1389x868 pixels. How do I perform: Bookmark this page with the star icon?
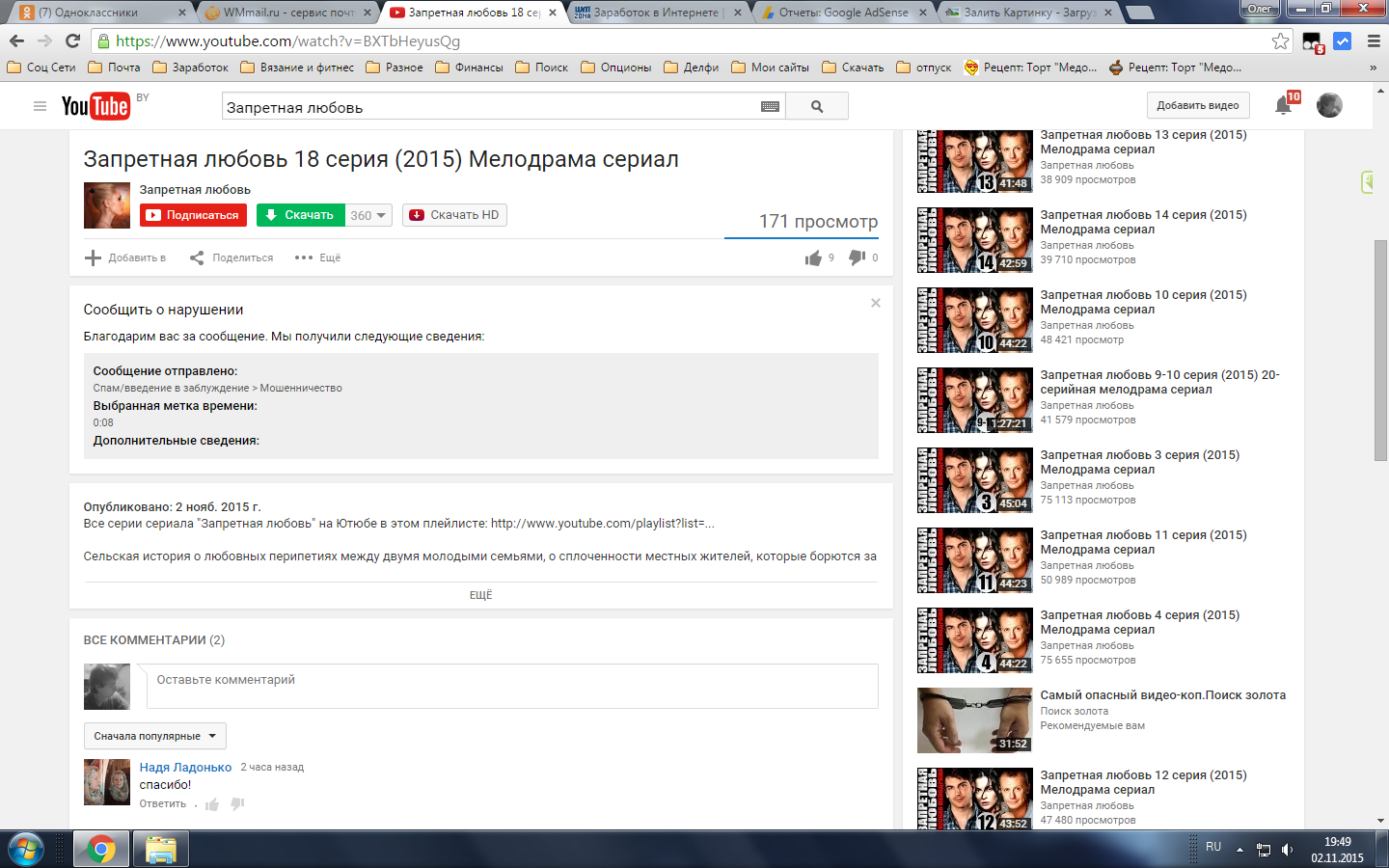coord(1280,41)
